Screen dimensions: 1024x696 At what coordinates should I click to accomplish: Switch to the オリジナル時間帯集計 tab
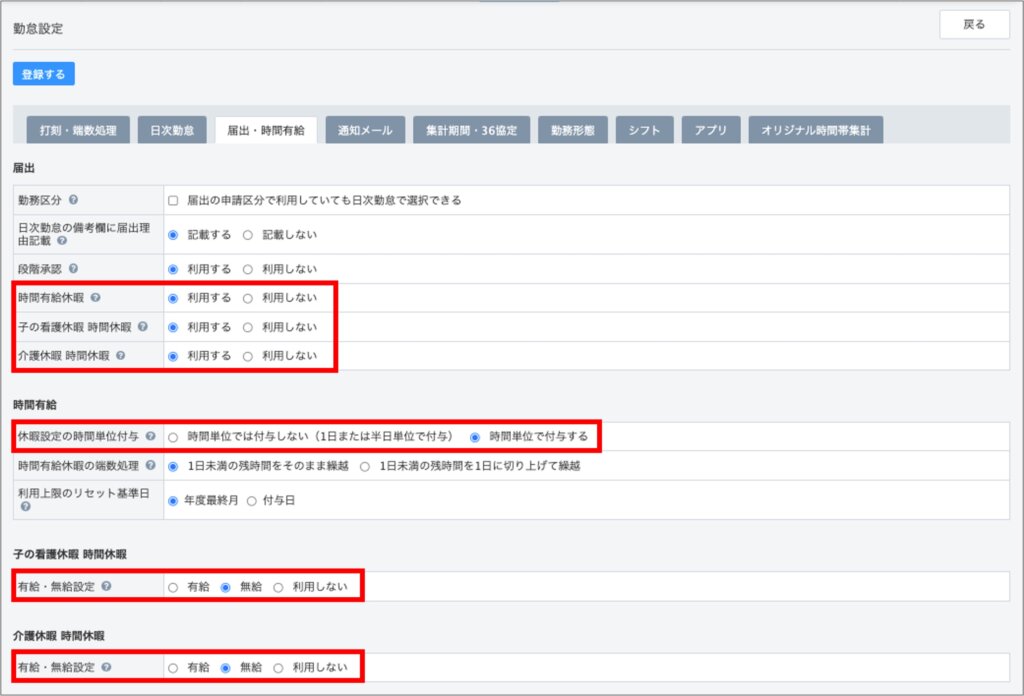pos(815,131)
